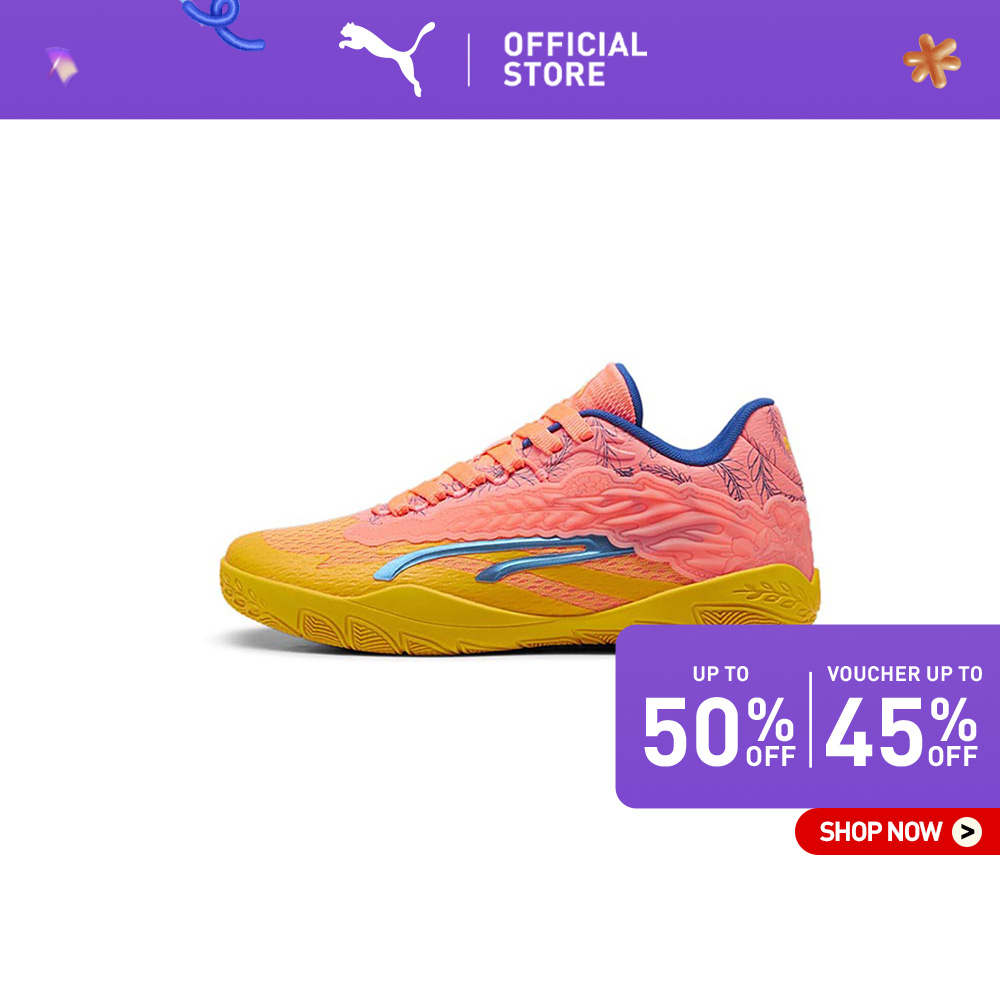Click the blue squiggle ribbon decoration
Viewport: 1000px width, 1000px height.
pos(222,24)
